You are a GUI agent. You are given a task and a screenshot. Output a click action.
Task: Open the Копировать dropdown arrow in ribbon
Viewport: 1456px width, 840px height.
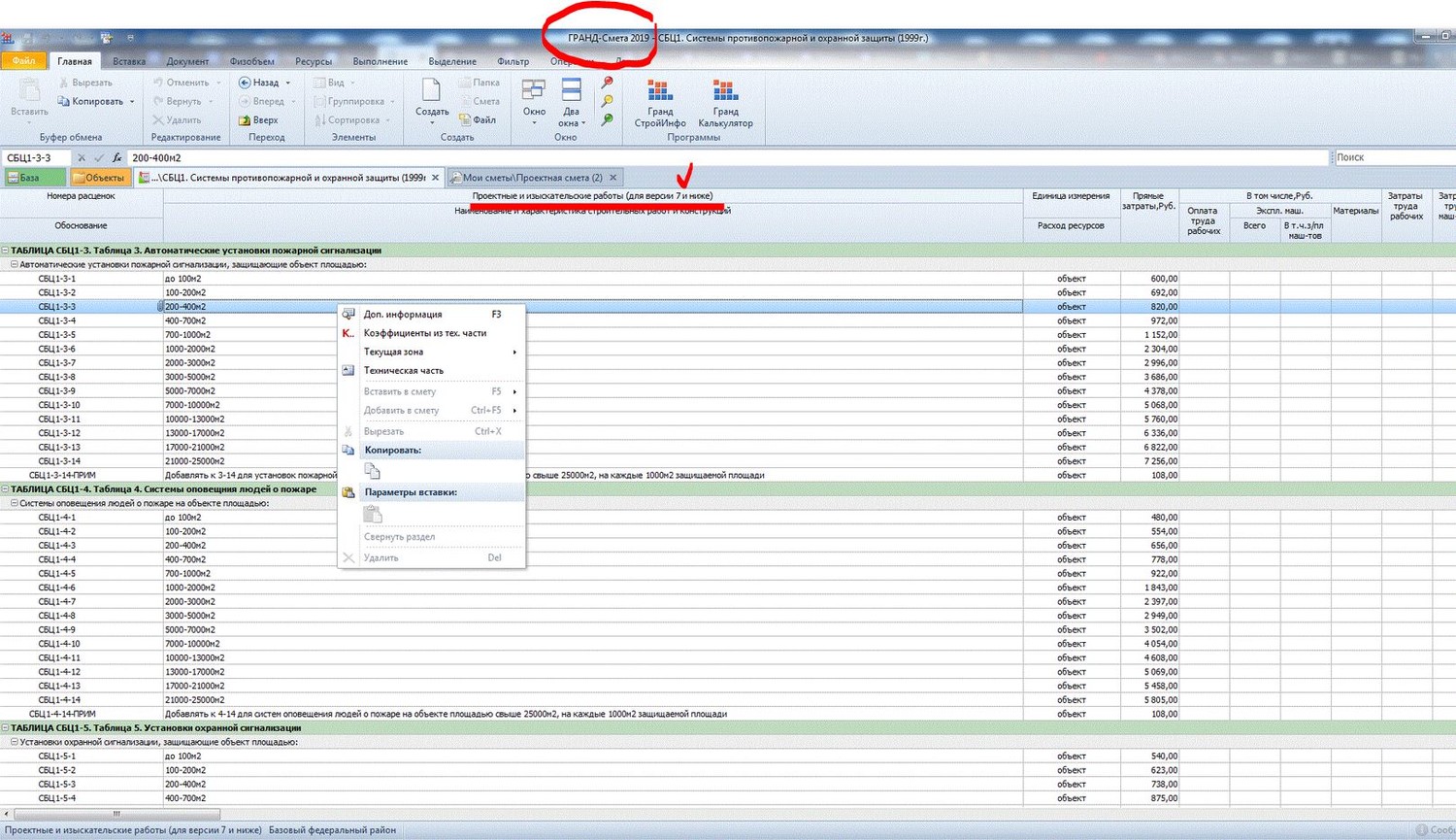(x=132, y=102)
